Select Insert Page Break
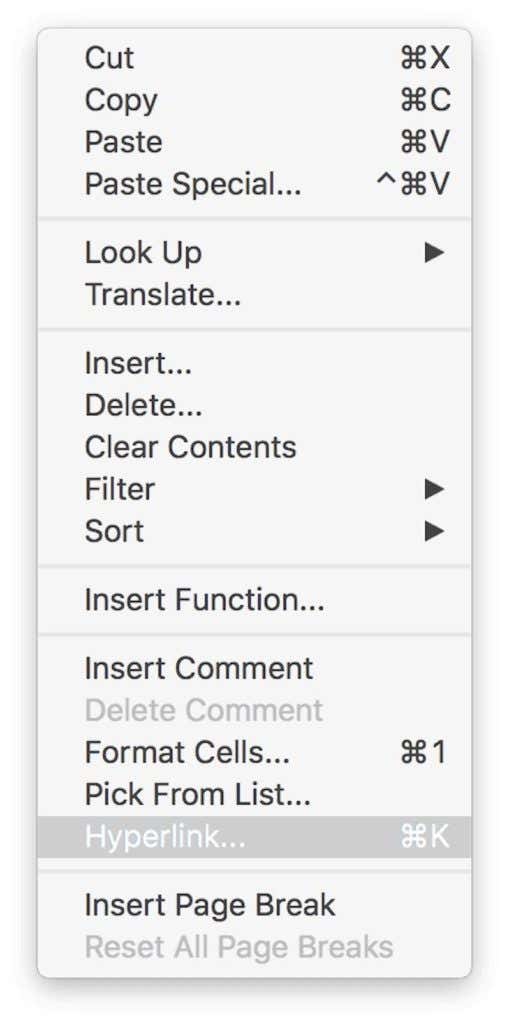Viewport: 509px width, 1024px height. point(254,905)
